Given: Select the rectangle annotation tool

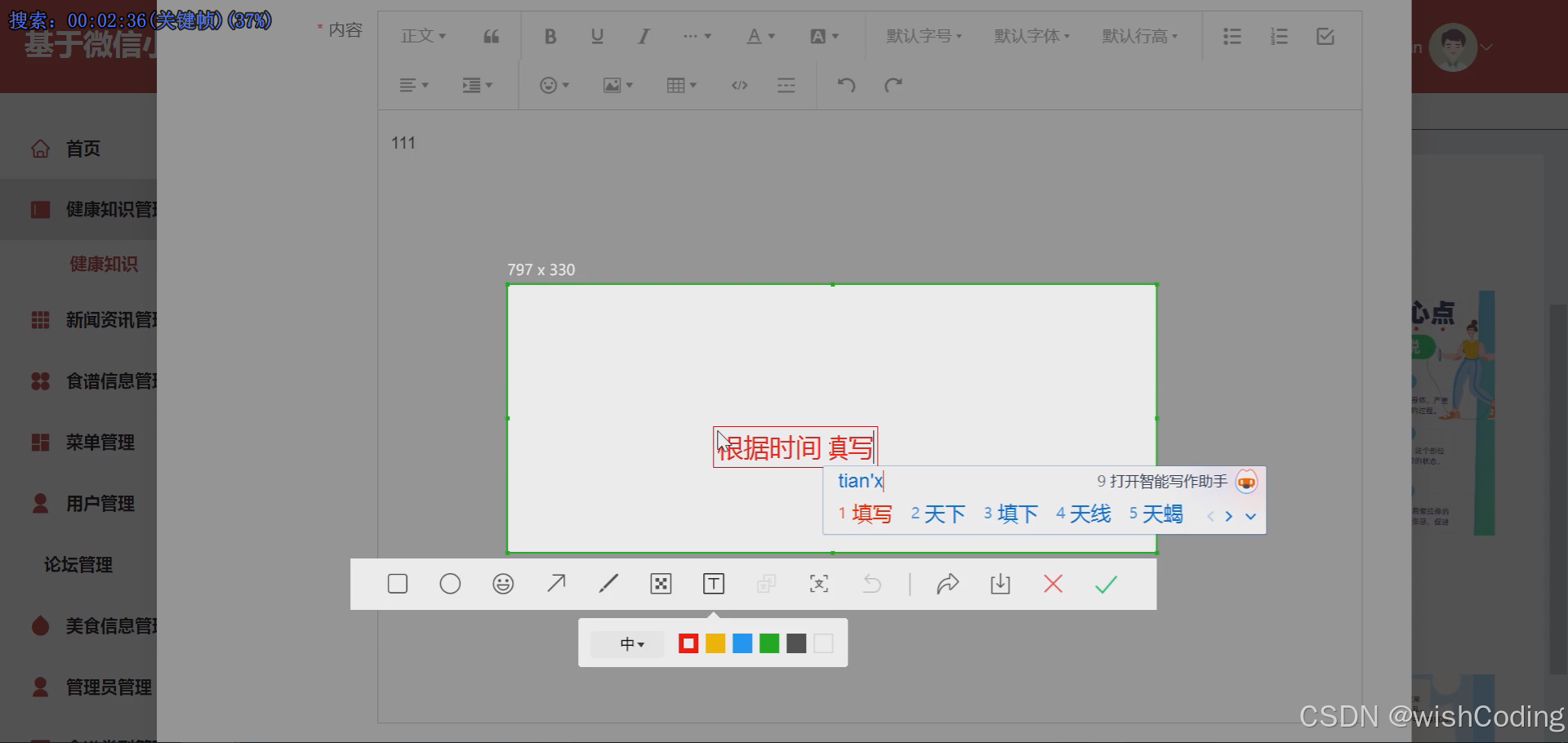Looking at the screenshot, I should pos(398,584).
